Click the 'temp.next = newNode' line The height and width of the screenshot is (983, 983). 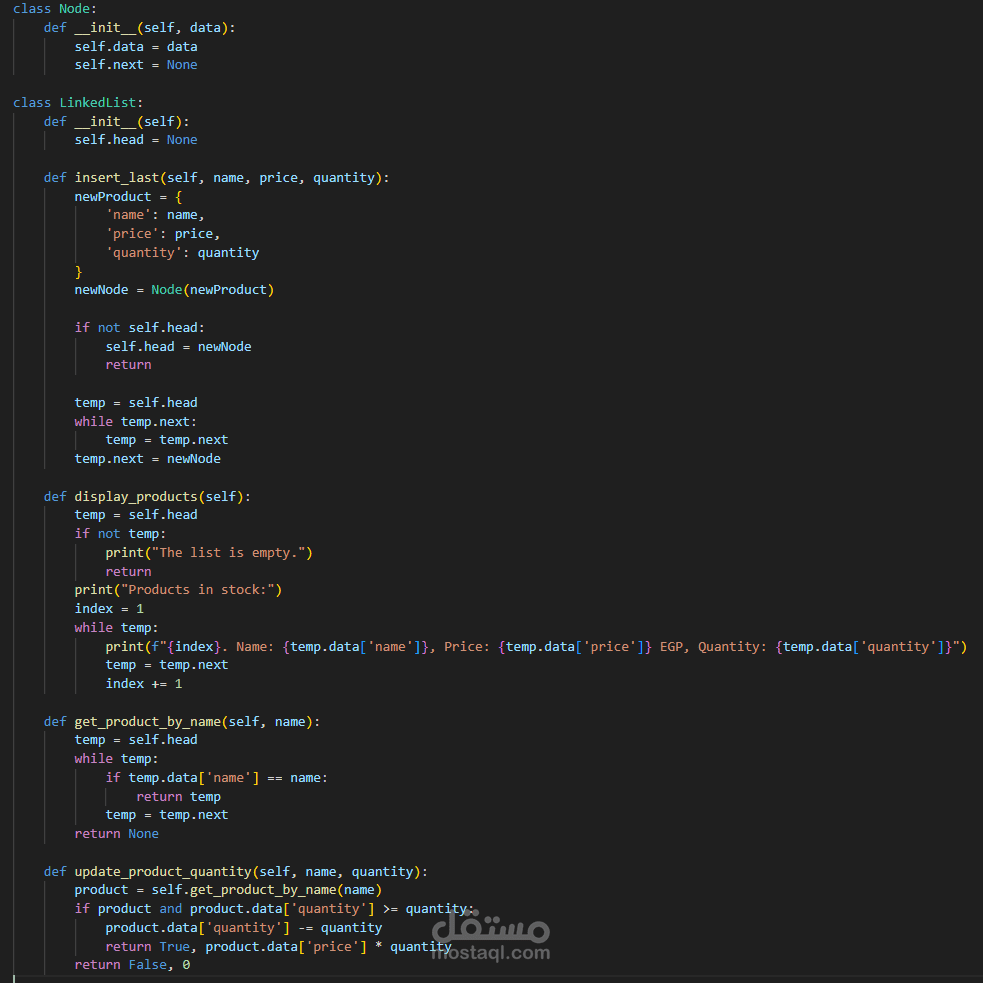click(x=147, y=458)
